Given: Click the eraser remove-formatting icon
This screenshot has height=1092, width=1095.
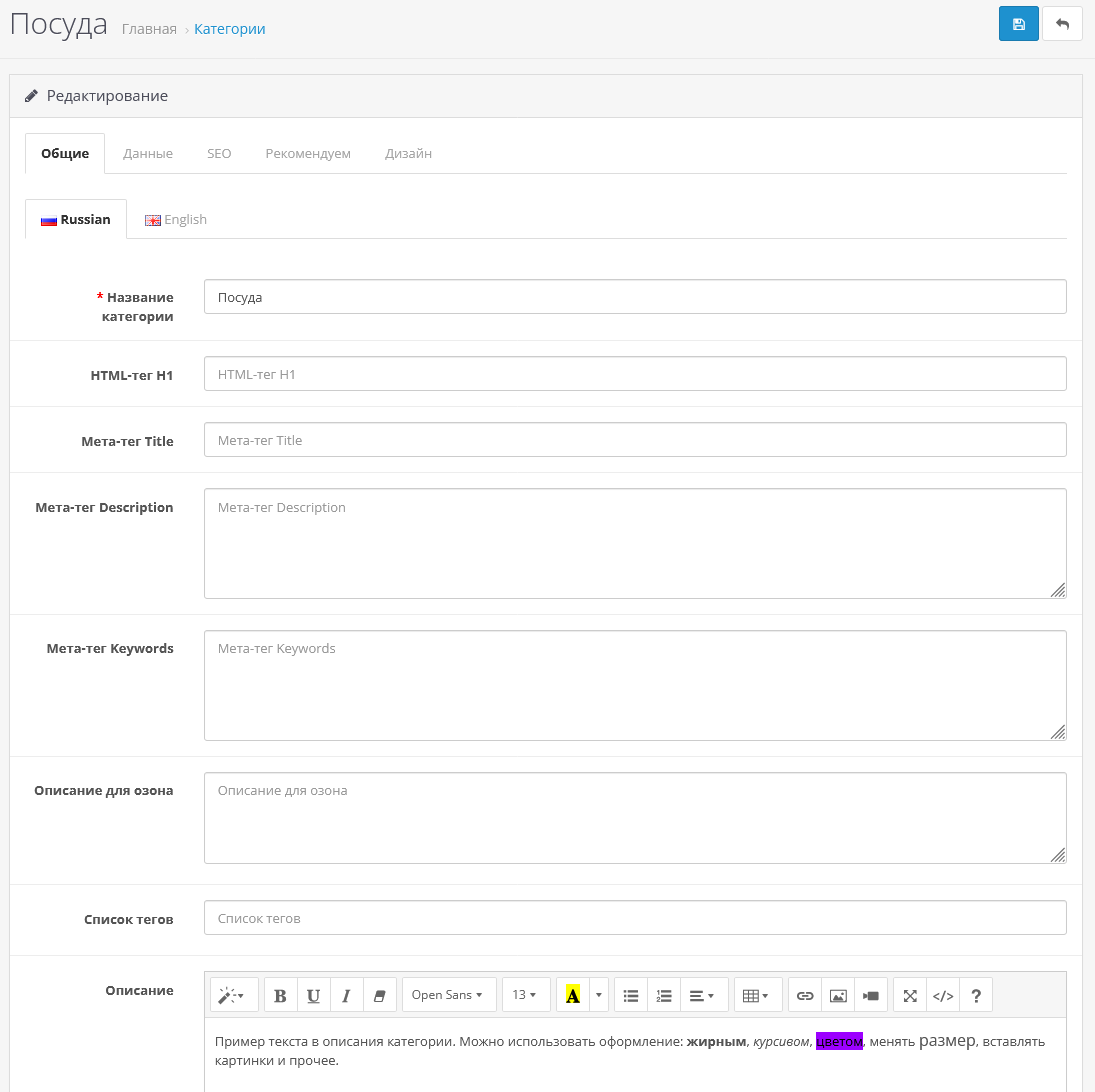Looking at the screenshot, I should pos(379,995).
